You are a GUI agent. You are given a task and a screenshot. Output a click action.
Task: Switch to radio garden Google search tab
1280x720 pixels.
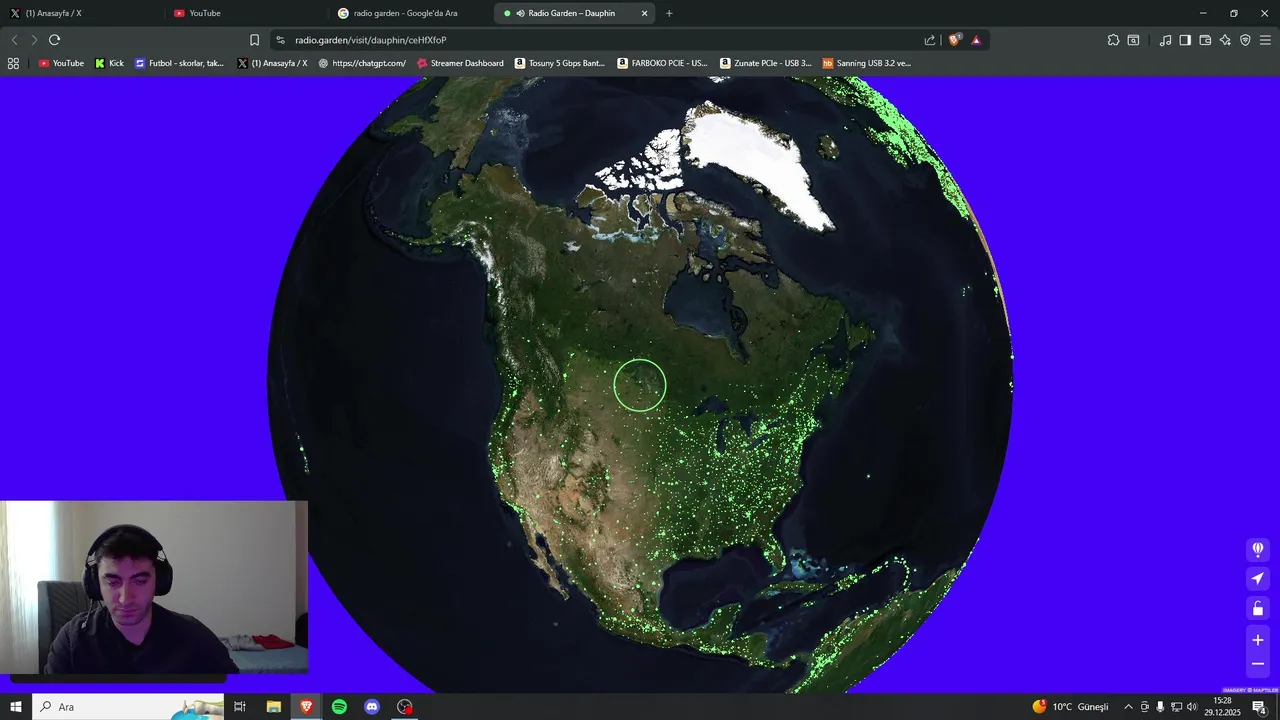coord(410,13)
